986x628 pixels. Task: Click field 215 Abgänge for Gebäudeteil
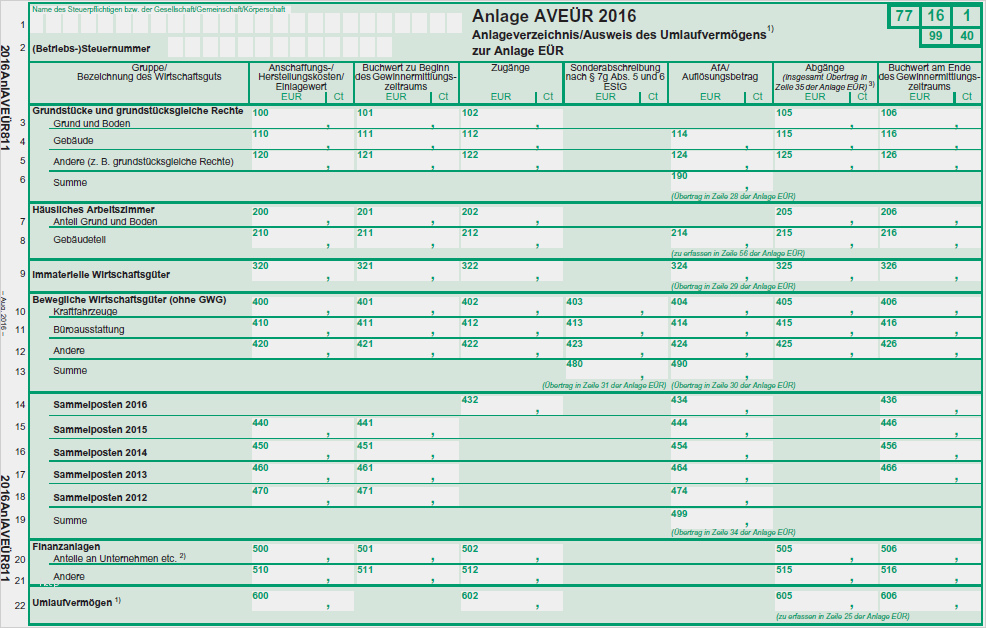[x=823, y=238]
